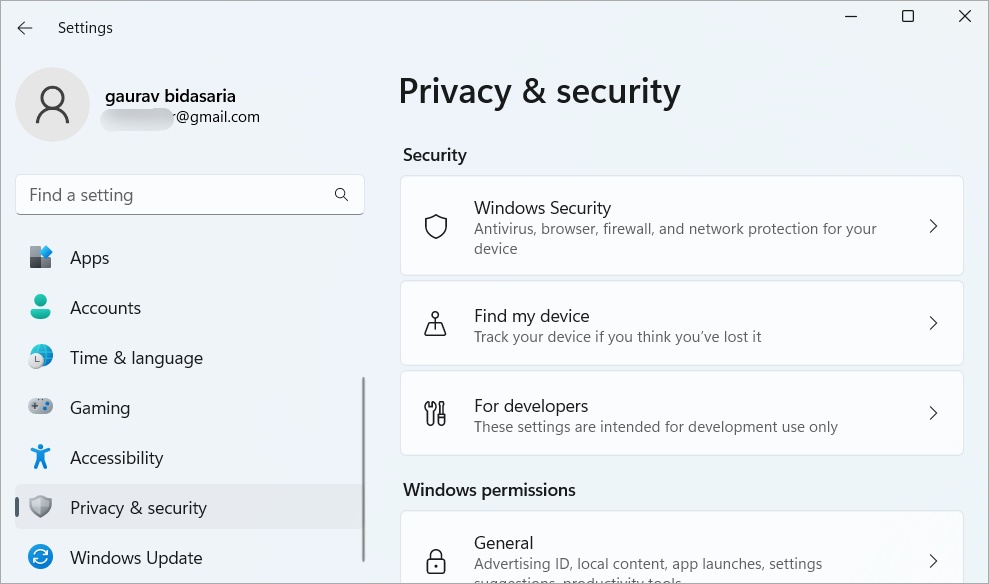This screenshot has height=584, width=989.
Task: Click the Accessibility figure icon
Action: (x=40, y=458)
